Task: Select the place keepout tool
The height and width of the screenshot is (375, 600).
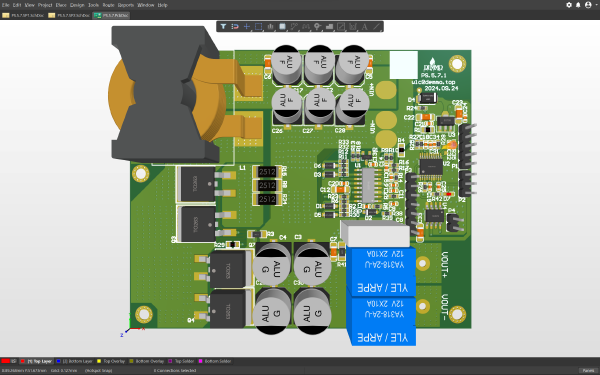Action: [x=341, y=26]
